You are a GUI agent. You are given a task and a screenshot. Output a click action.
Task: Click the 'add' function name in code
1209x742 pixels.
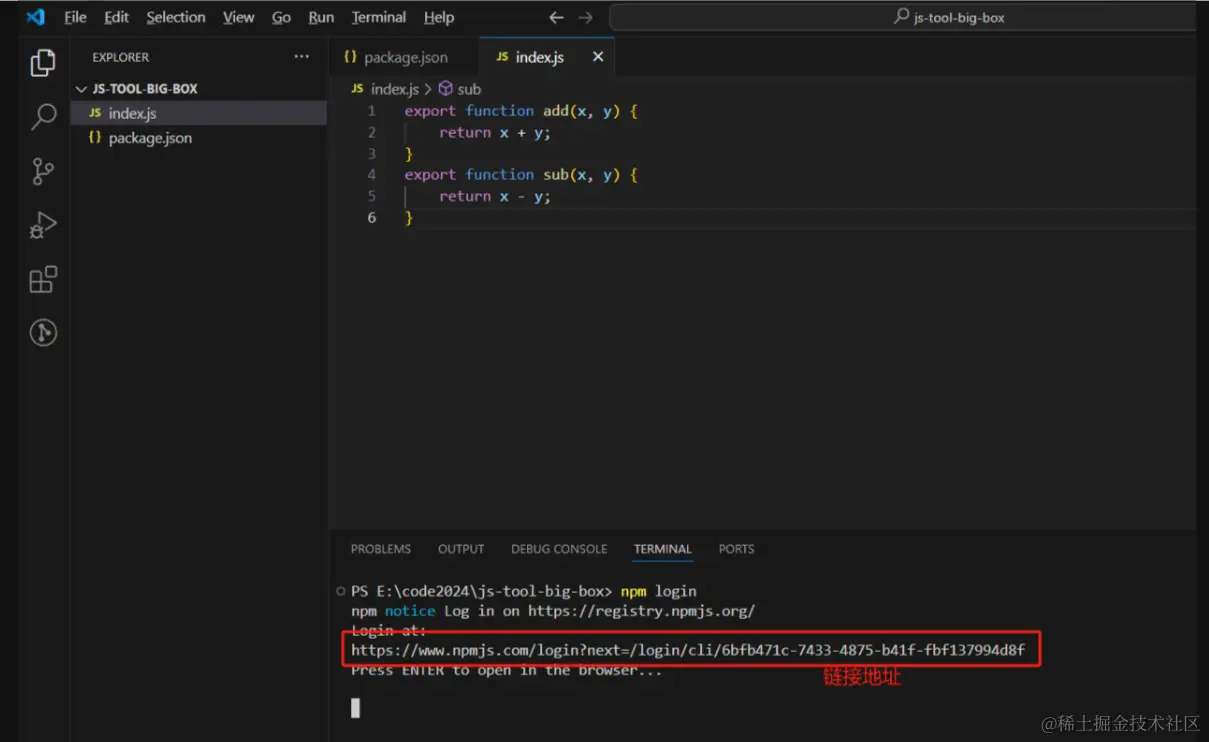(x=556, y=111)
